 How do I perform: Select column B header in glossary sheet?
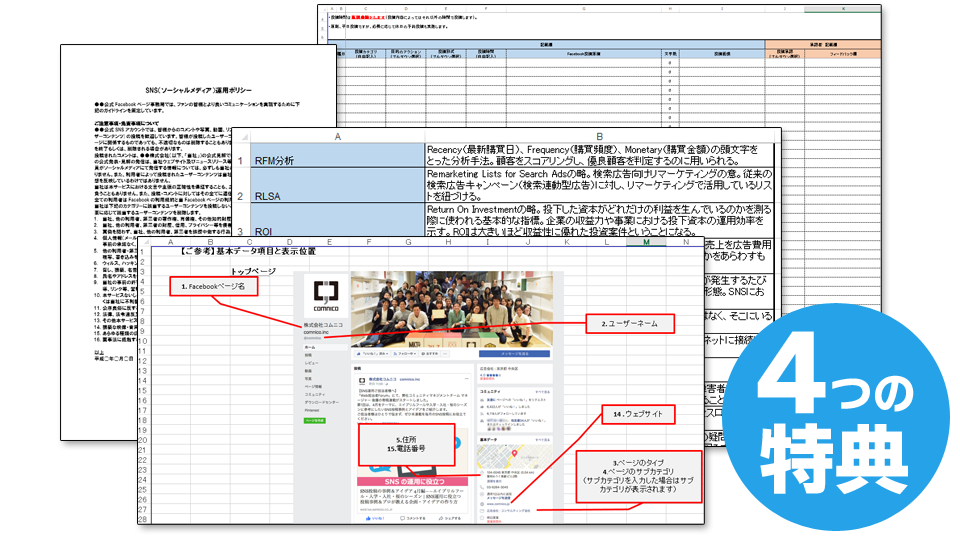click(599, 137)
